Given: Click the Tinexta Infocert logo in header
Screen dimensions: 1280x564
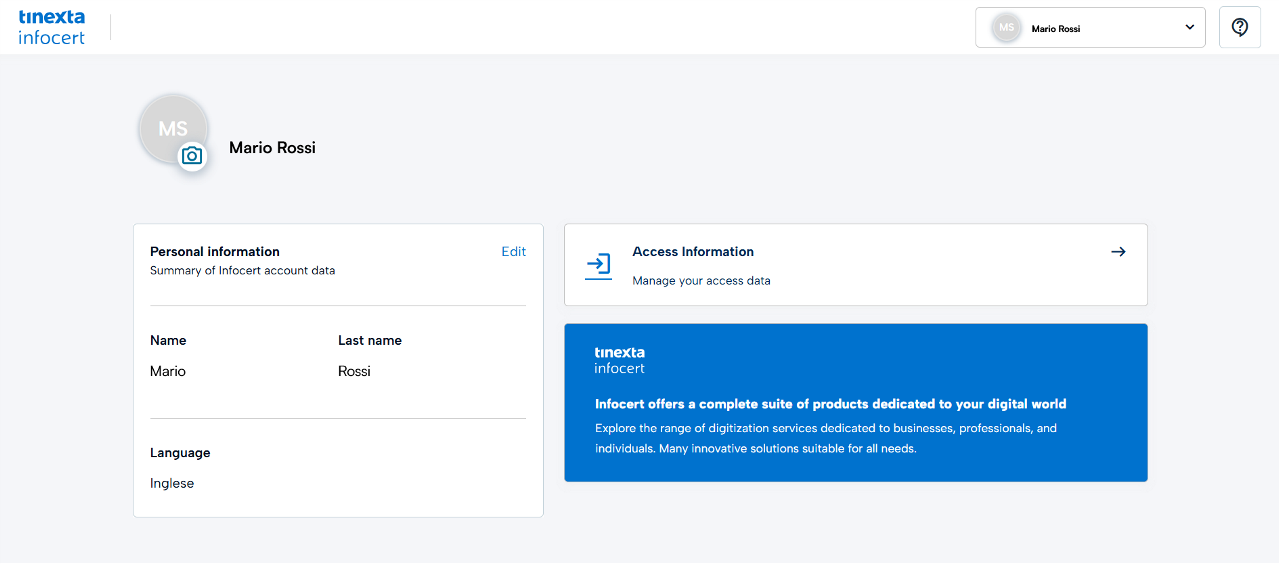Looking at the screenshot, I should coord(52,27).
